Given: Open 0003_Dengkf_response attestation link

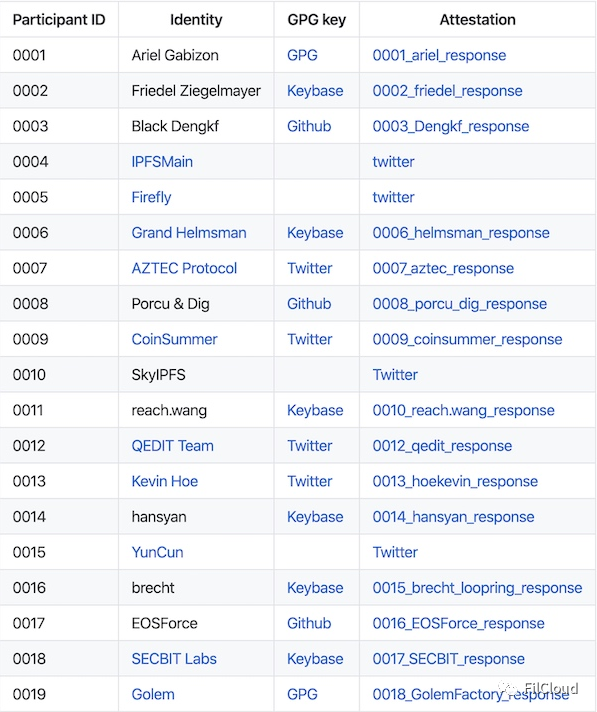Looking at the screenshot, I should (x=450, y=126).
